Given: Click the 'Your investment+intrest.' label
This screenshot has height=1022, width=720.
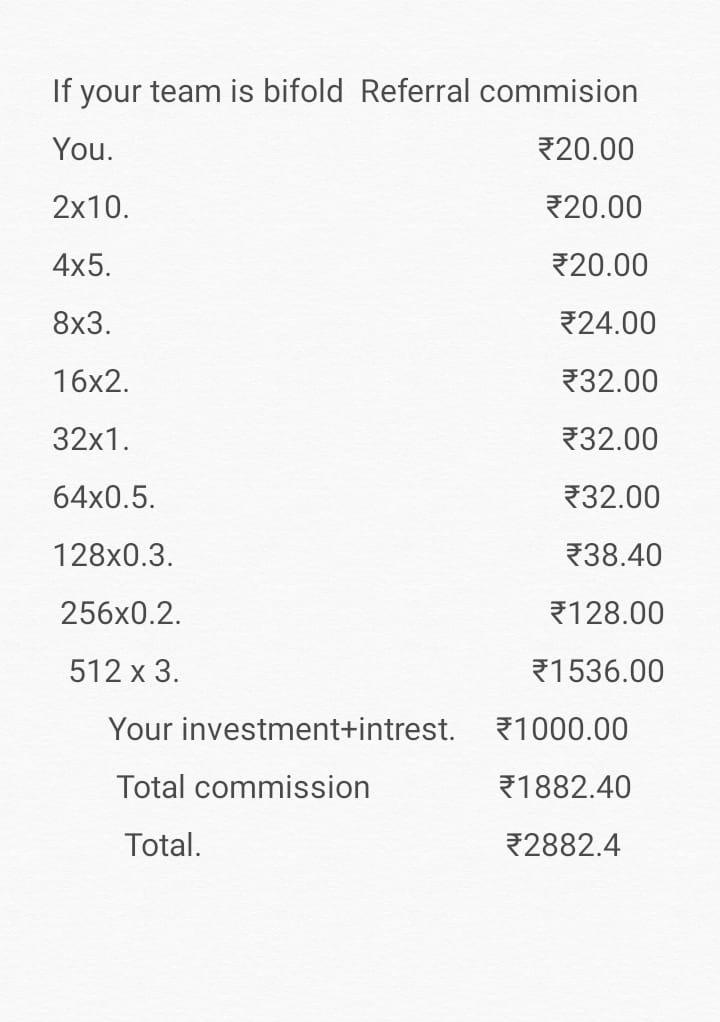Looking at the screenshot, I should click(282, 730).
